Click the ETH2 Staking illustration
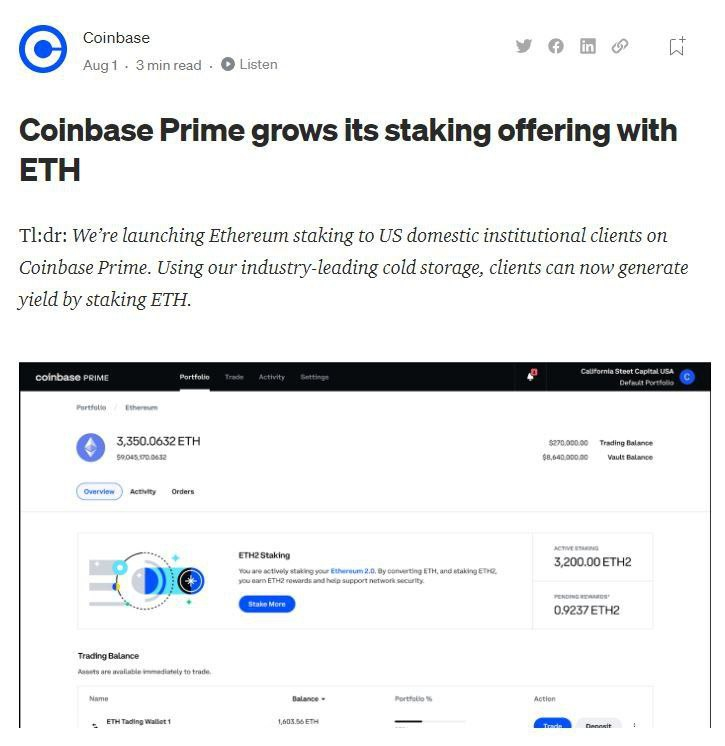The width and height of the screenshot is (725, 746). (x=150, y=579)
